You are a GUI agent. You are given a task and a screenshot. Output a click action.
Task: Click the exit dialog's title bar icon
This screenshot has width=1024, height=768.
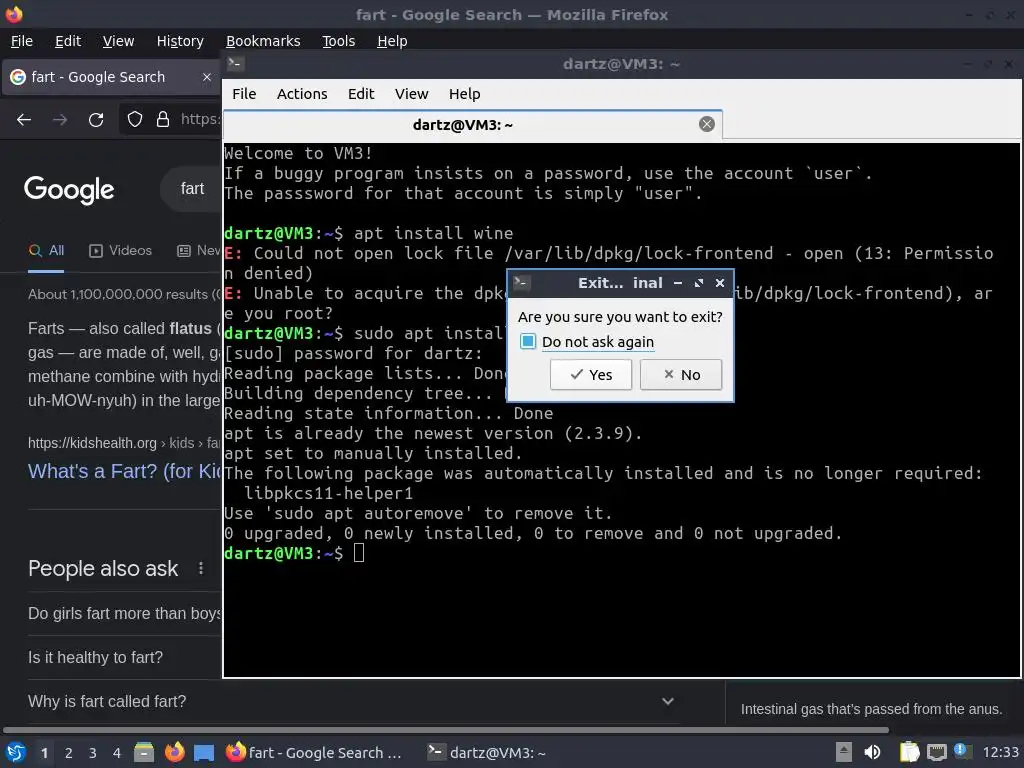pos(521,283)
